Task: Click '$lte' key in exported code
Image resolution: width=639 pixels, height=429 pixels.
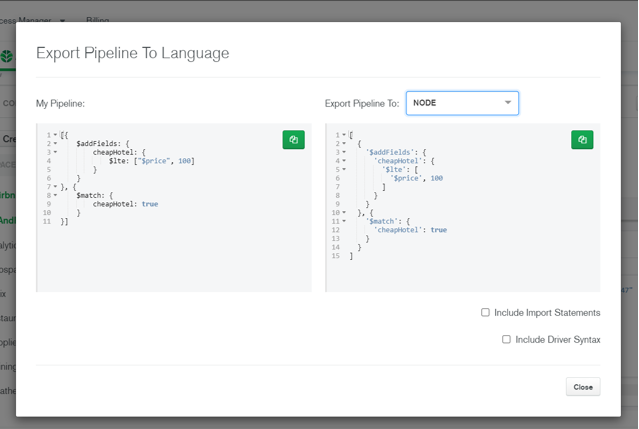Action: [x=394, y=169]
